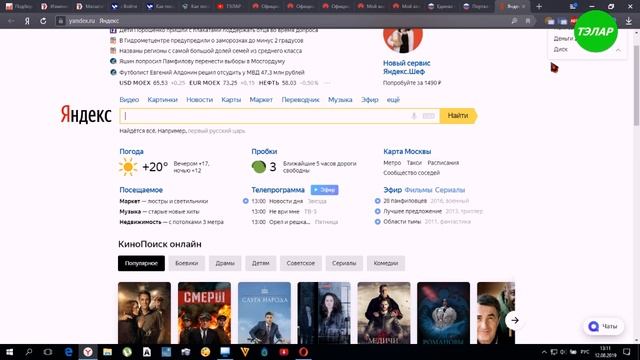
Task: Open the Карты service link
Action: [x=231, y=100]
